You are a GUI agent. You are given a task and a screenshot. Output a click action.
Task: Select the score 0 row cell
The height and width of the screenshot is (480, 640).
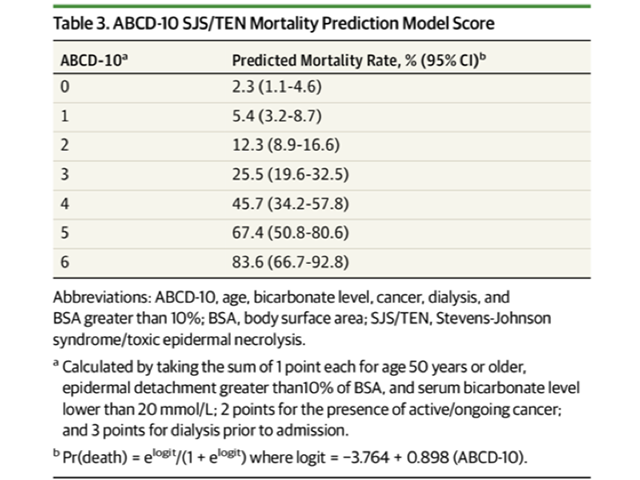pos(67,87)
